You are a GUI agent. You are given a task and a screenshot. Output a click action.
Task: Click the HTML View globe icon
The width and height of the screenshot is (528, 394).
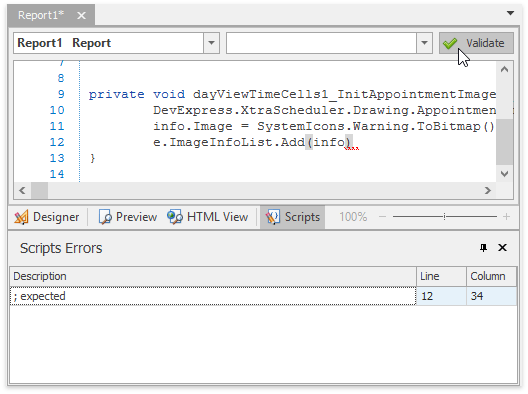pos(174,217)
